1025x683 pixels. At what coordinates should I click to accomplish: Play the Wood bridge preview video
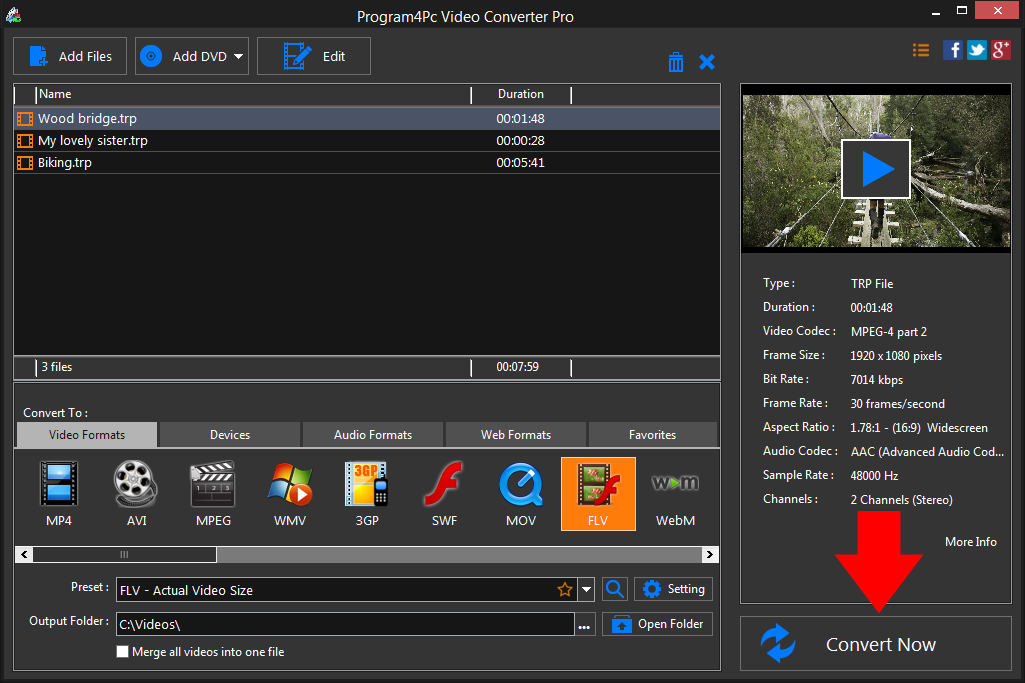(875, 168)
